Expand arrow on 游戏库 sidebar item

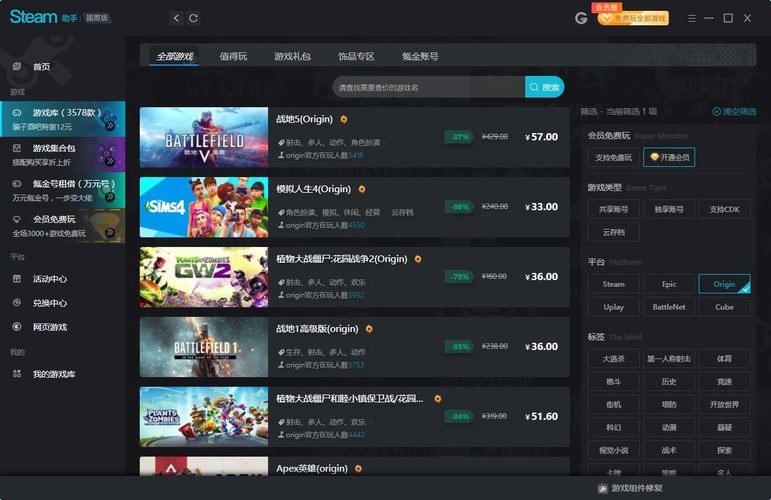(x=110, y=125)
